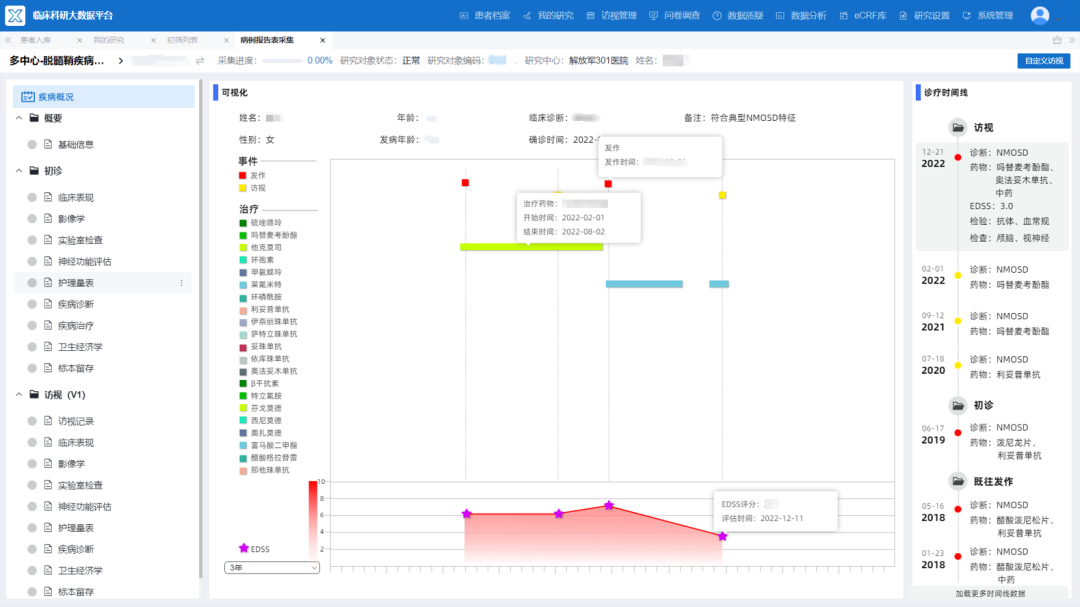The height and width of the screenshot is (607, 1080).
Task: Open 卫生经济学 under 初诊
Action: click(x=80, y=347)
